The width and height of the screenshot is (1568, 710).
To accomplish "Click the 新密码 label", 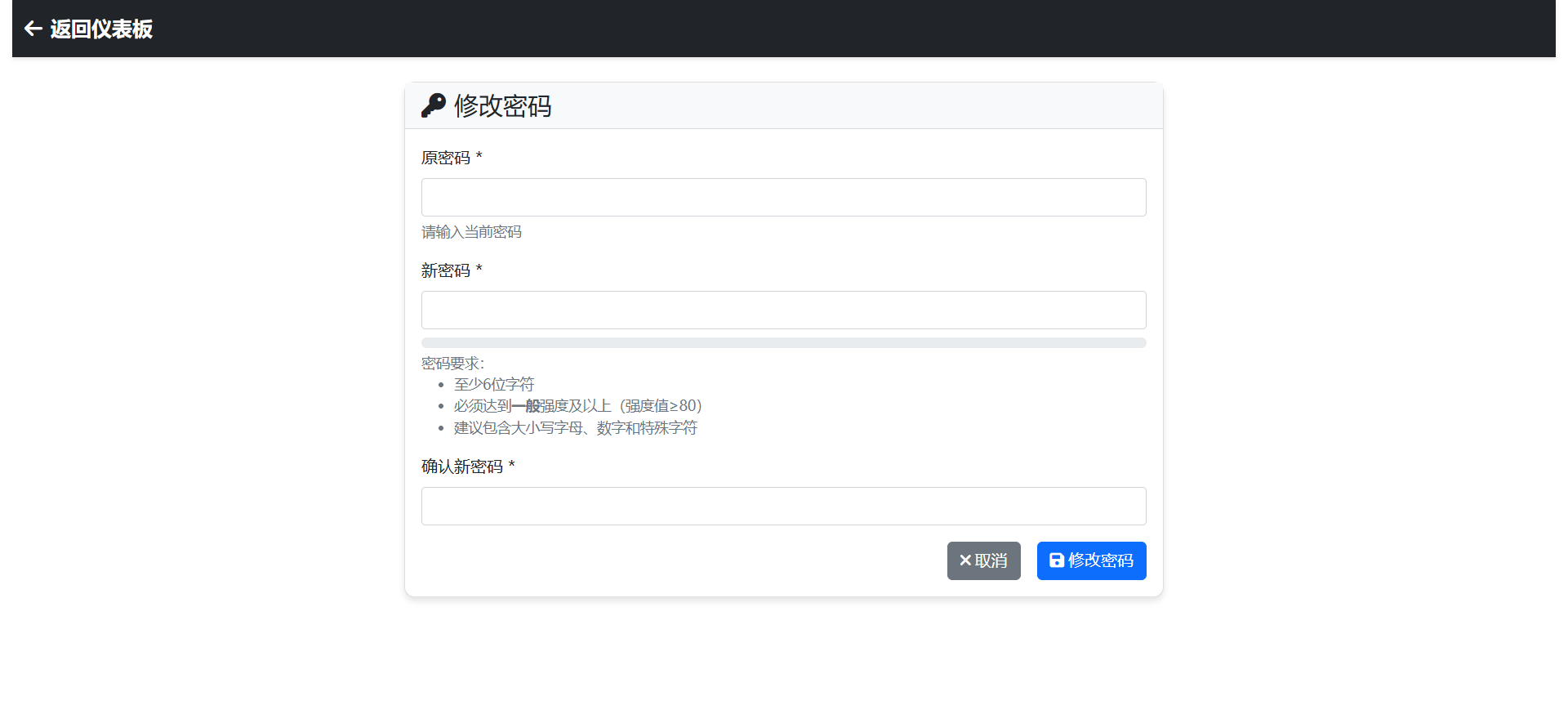I will pos(452,270).
